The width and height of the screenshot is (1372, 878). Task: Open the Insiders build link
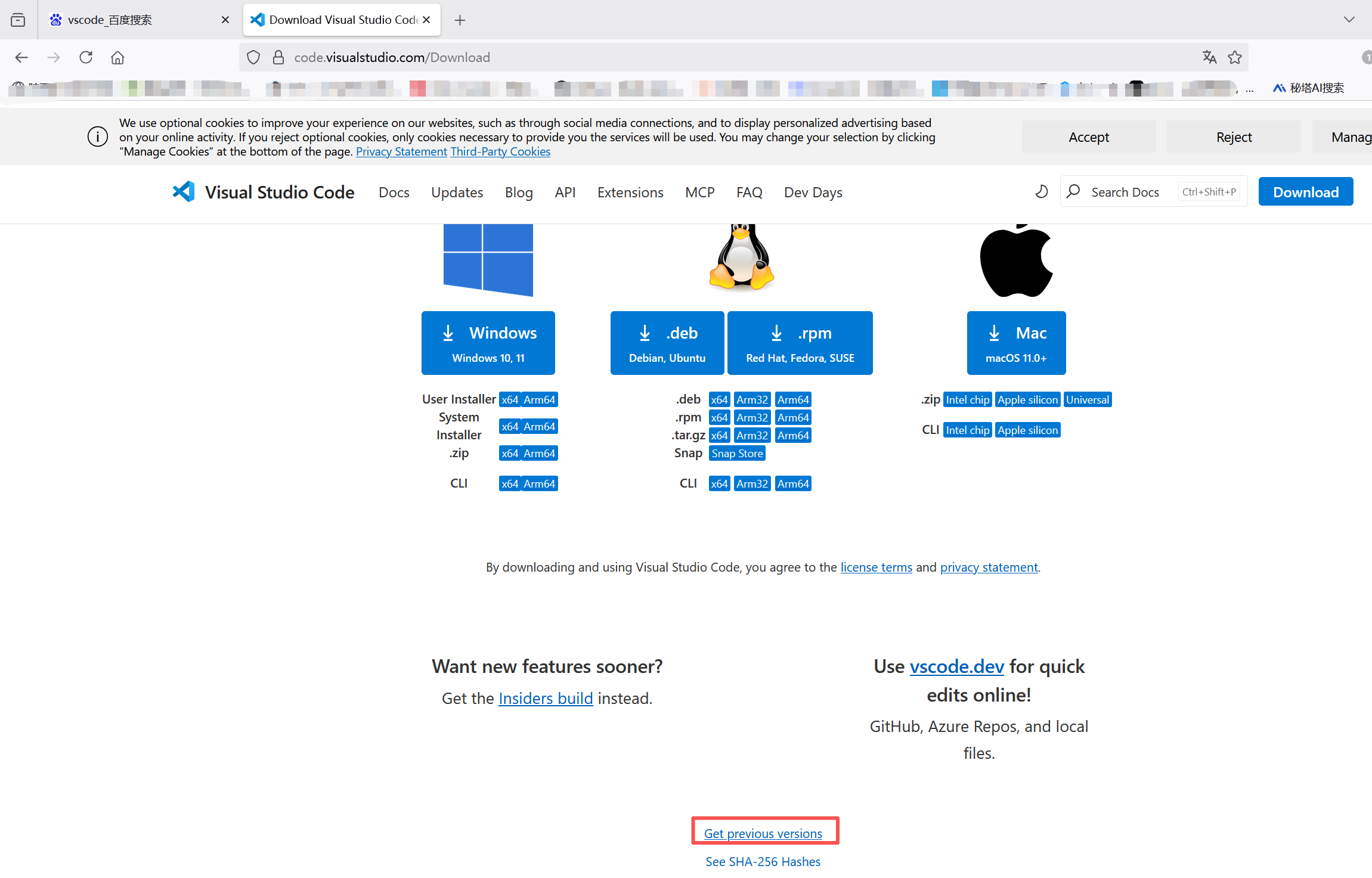pyautogui.click(x=545, y=698)
